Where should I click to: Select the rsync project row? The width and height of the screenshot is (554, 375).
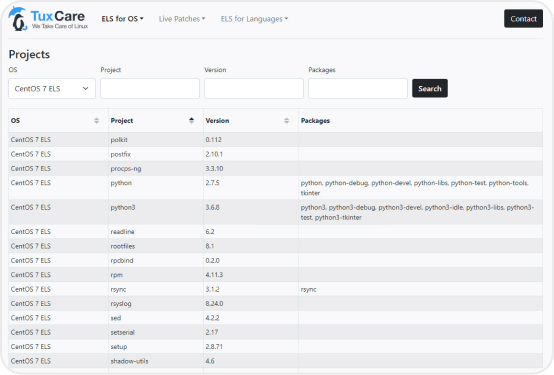tap(276, 289)
